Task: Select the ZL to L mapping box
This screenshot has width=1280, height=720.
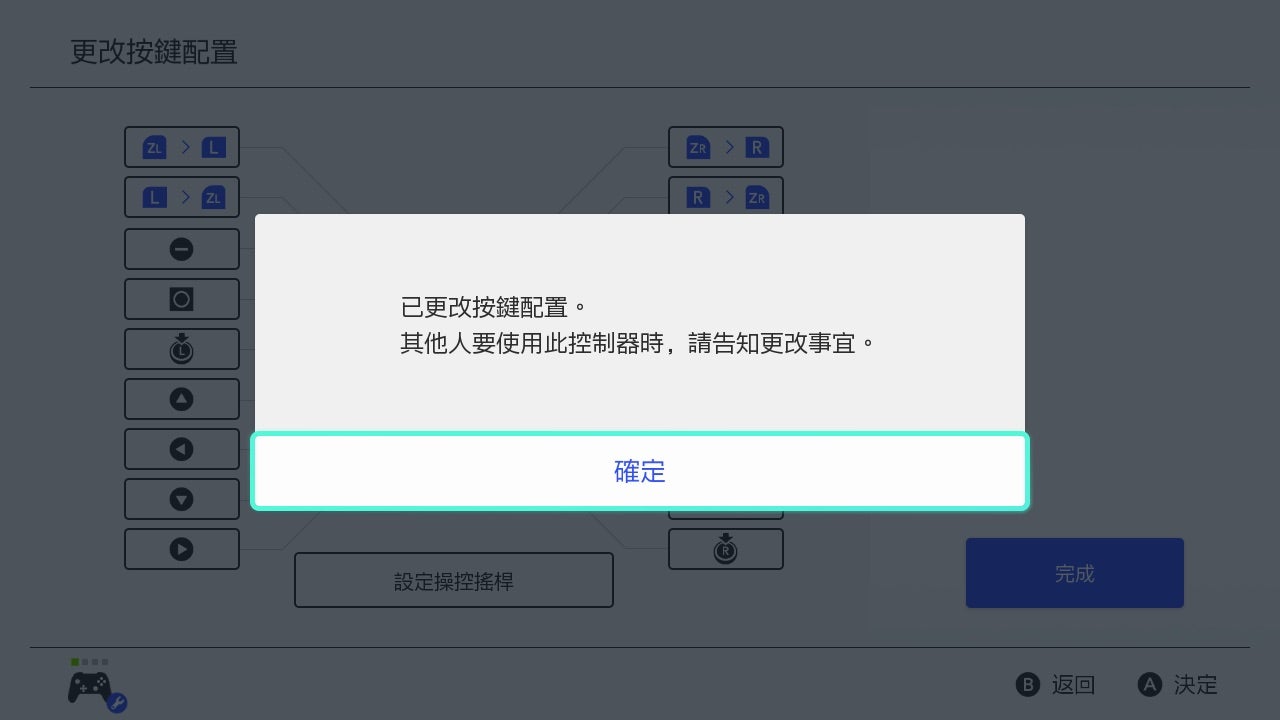Action: coord(182,148)
